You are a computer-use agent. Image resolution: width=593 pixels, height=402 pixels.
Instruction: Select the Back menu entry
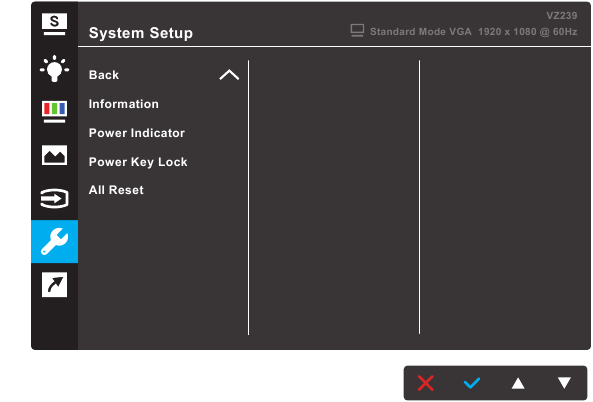click(104, 75)
